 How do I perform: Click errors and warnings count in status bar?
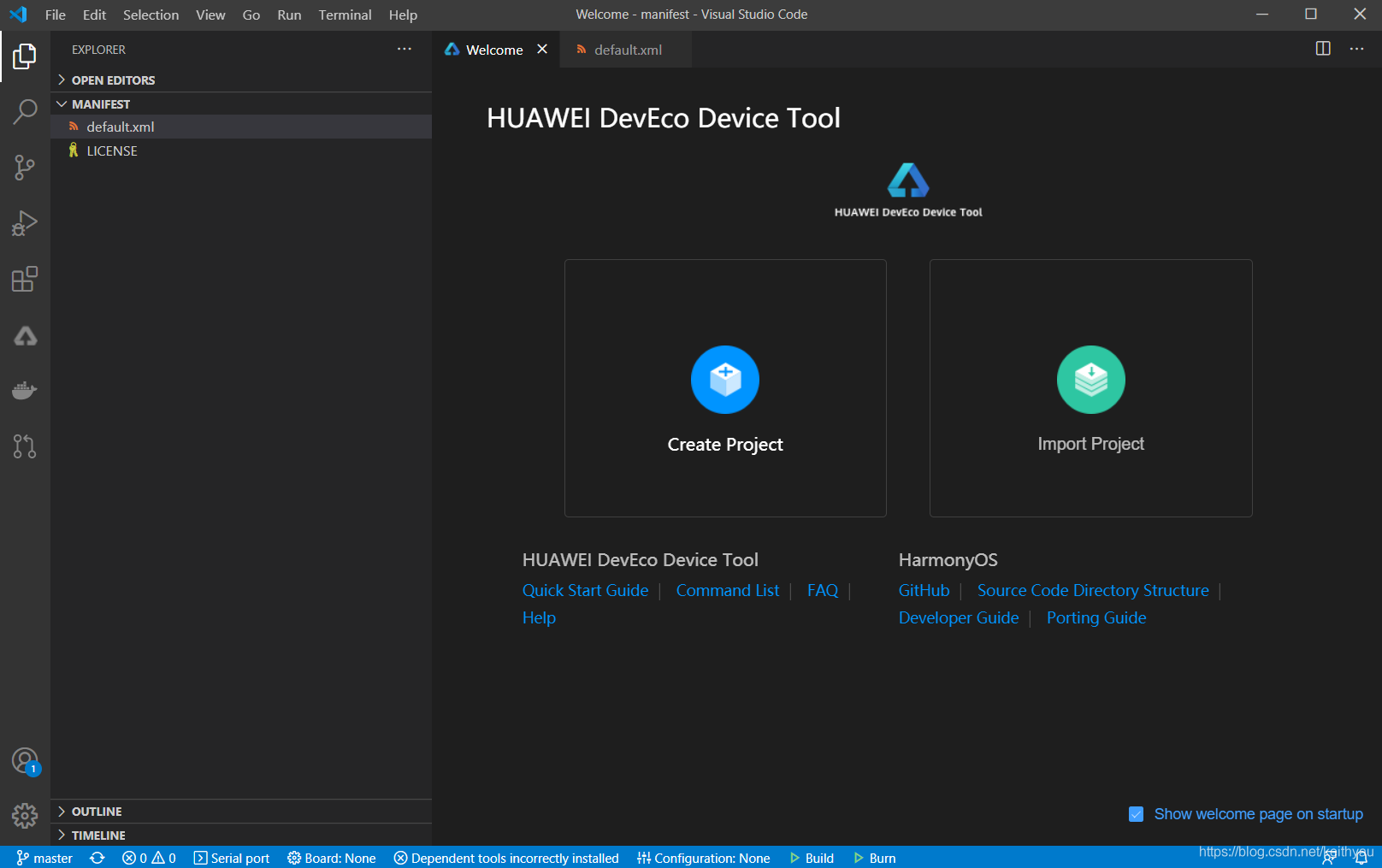[149, 858]
